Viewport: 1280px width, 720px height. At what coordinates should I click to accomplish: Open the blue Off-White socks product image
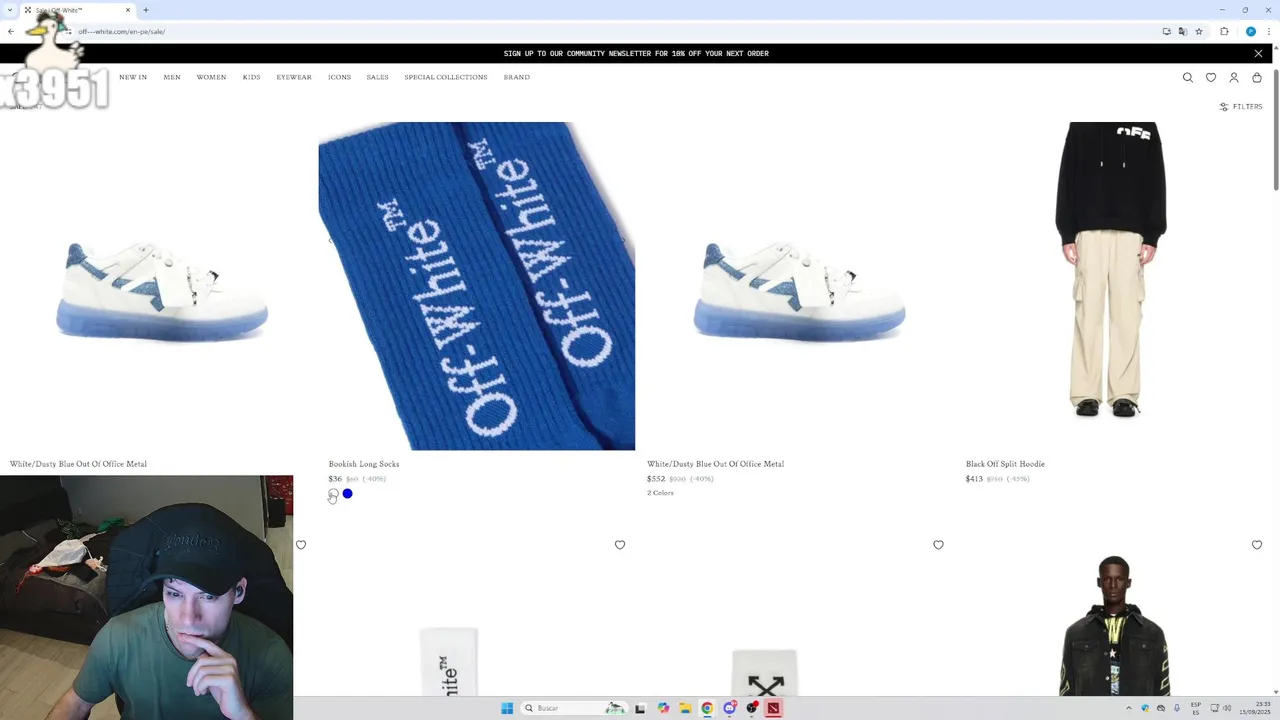click(477, 286)
